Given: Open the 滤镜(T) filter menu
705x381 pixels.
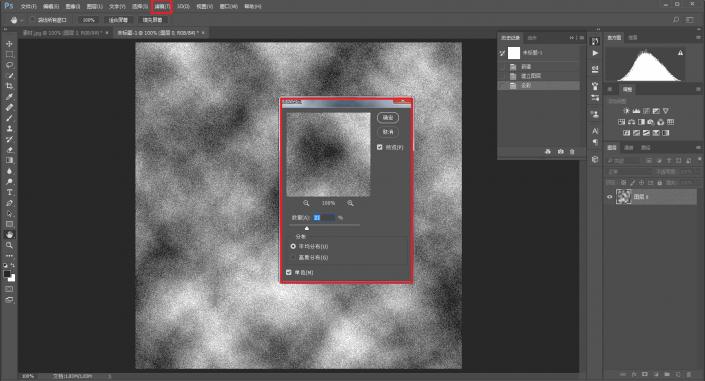Looking at the screenshot, I should coord(162,7).
